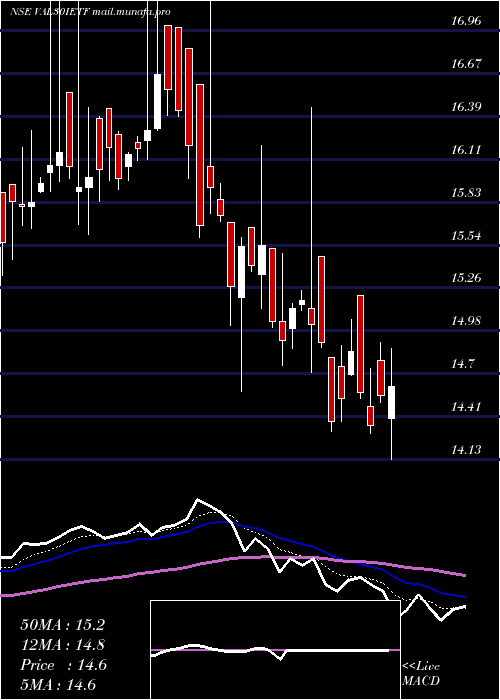Click the 16.67 price axis label
Screen dimensions: 500x700
(x=466, y=63)
